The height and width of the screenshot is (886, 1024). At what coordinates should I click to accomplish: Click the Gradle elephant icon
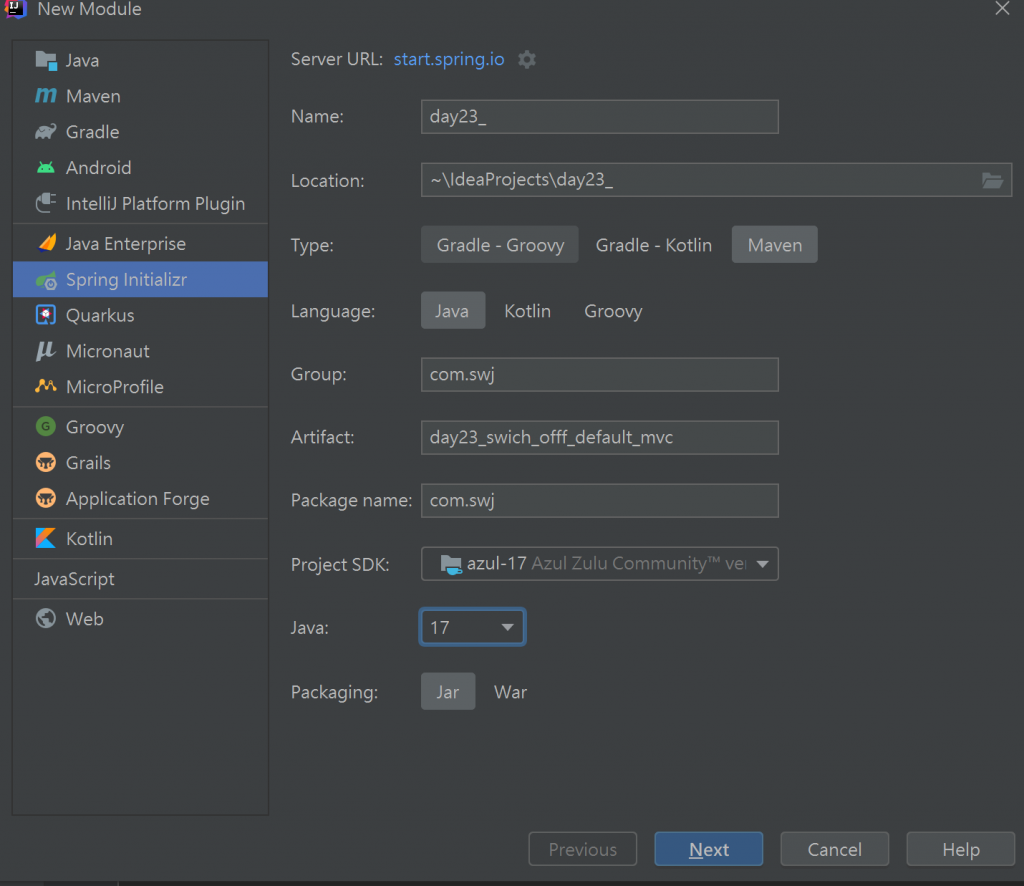click(46, 132)
